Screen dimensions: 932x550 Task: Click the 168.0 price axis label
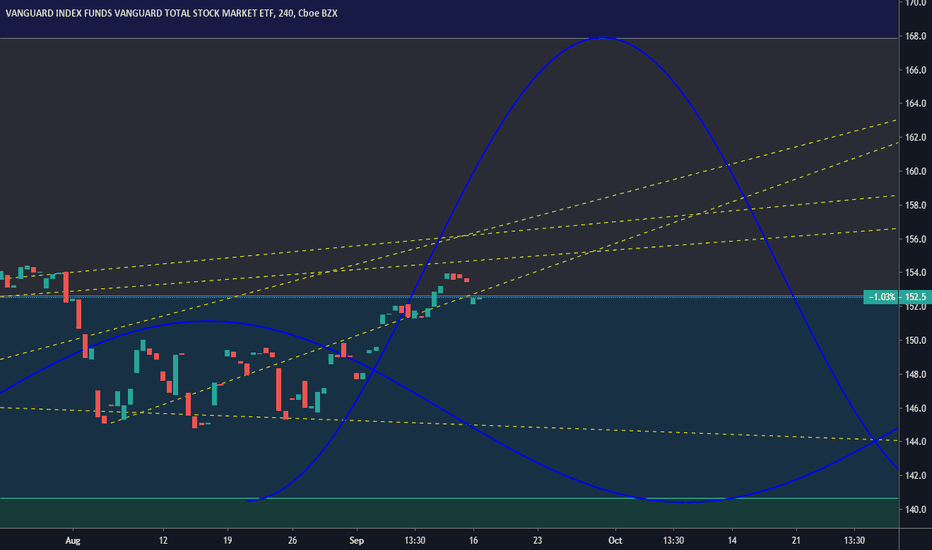tap(915, 36)
